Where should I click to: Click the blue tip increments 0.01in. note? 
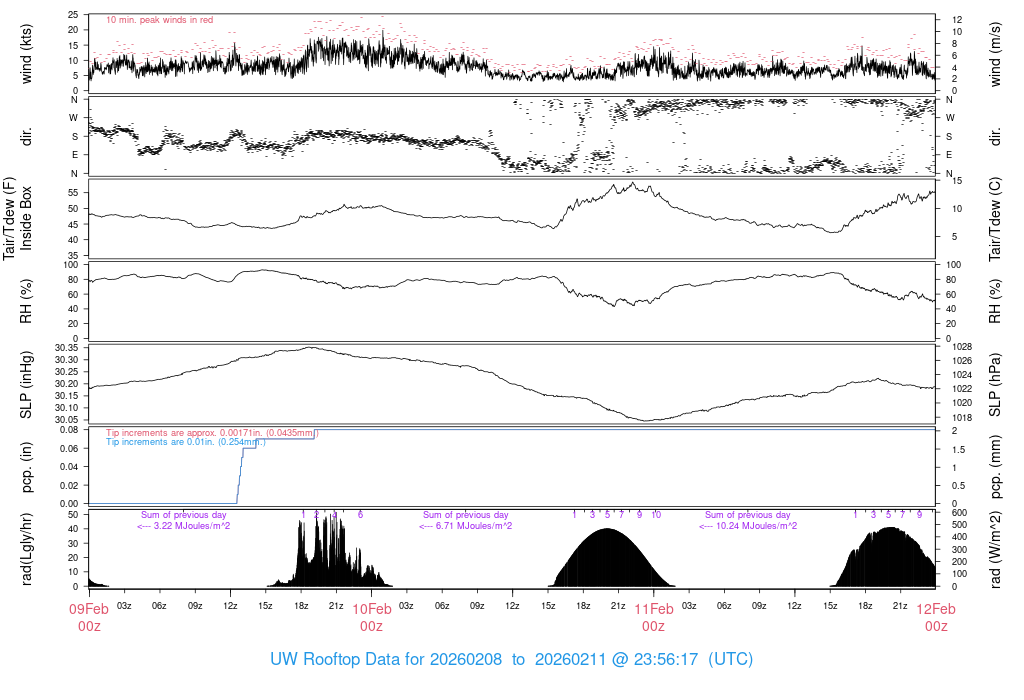coord(186,442)
